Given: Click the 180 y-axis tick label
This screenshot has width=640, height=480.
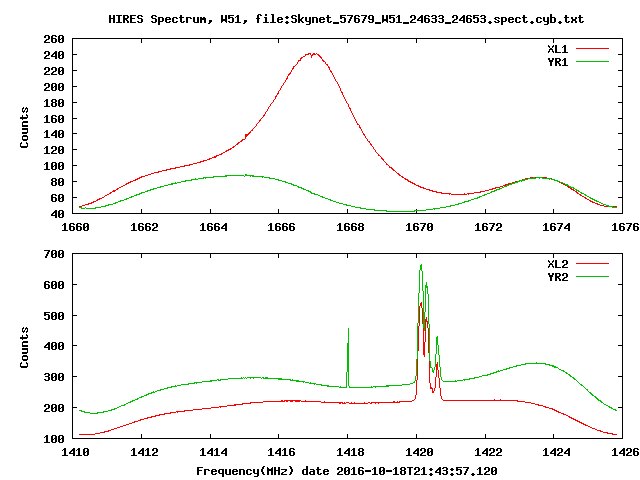Looking at the screenshot, I should [54, 103].
